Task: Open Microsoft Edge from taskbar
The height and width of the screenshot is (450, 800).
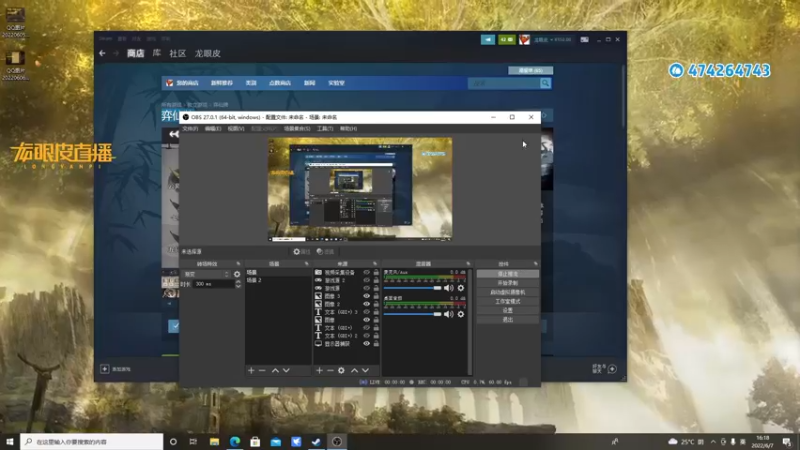Action: (x=235, y=442)
